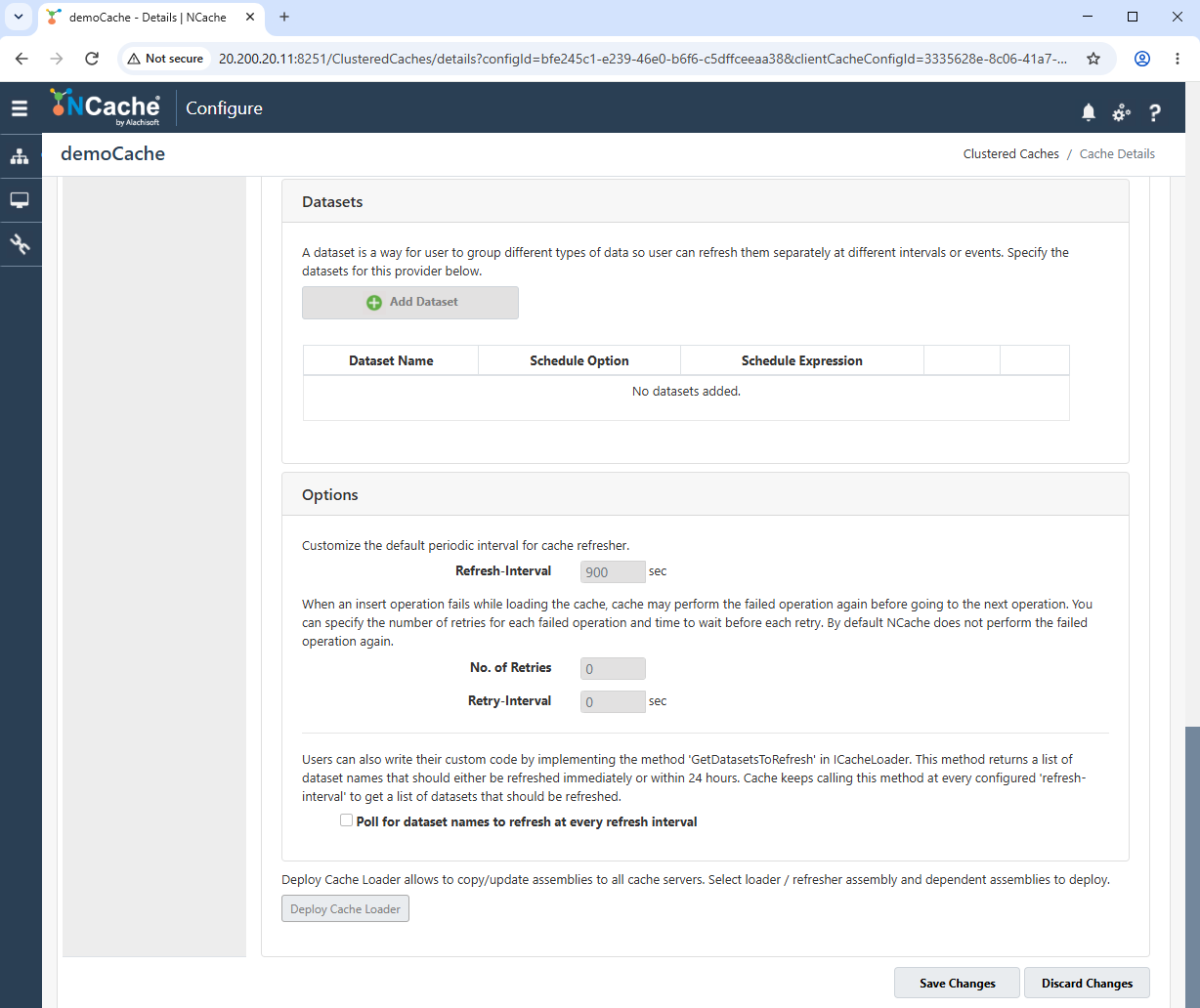Click the No. of Retries field
This screenshot has width=1200, height=1008.
[x=613, y=669]
